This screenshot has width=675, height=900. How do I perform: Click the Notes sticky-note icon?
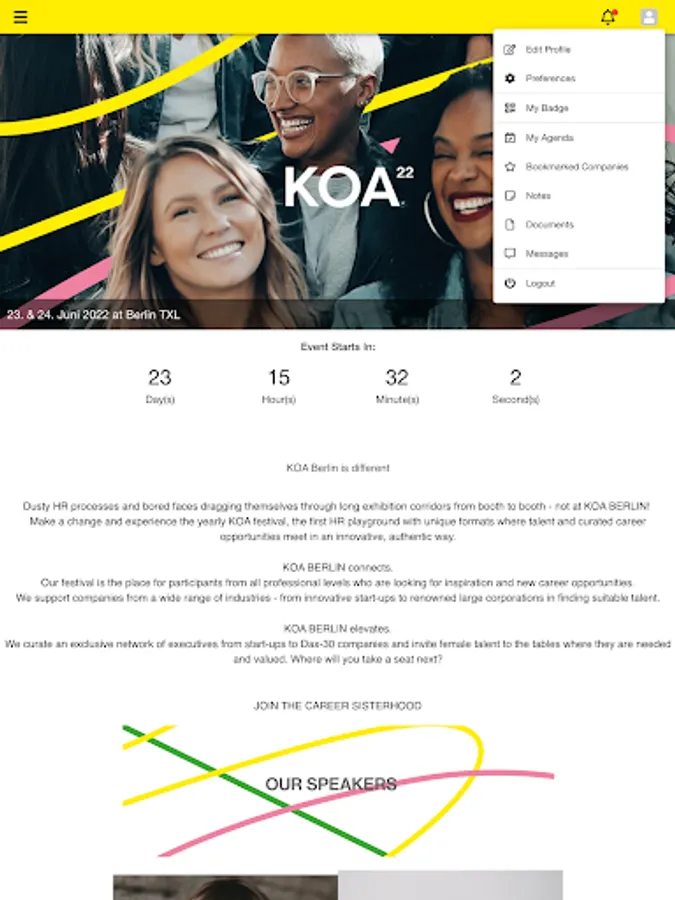(x=510, y=196)
